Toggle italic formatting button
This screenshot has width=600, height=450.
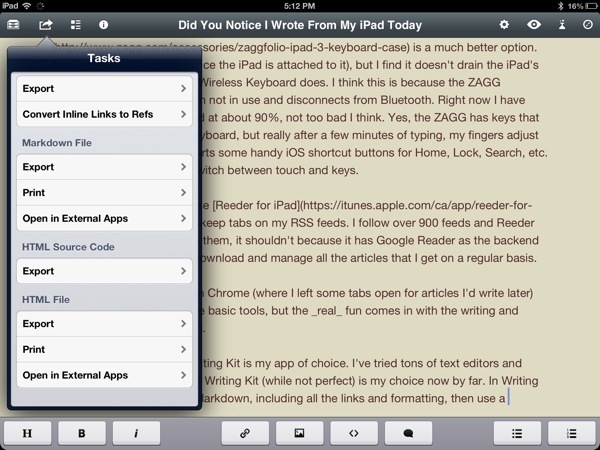136,433
